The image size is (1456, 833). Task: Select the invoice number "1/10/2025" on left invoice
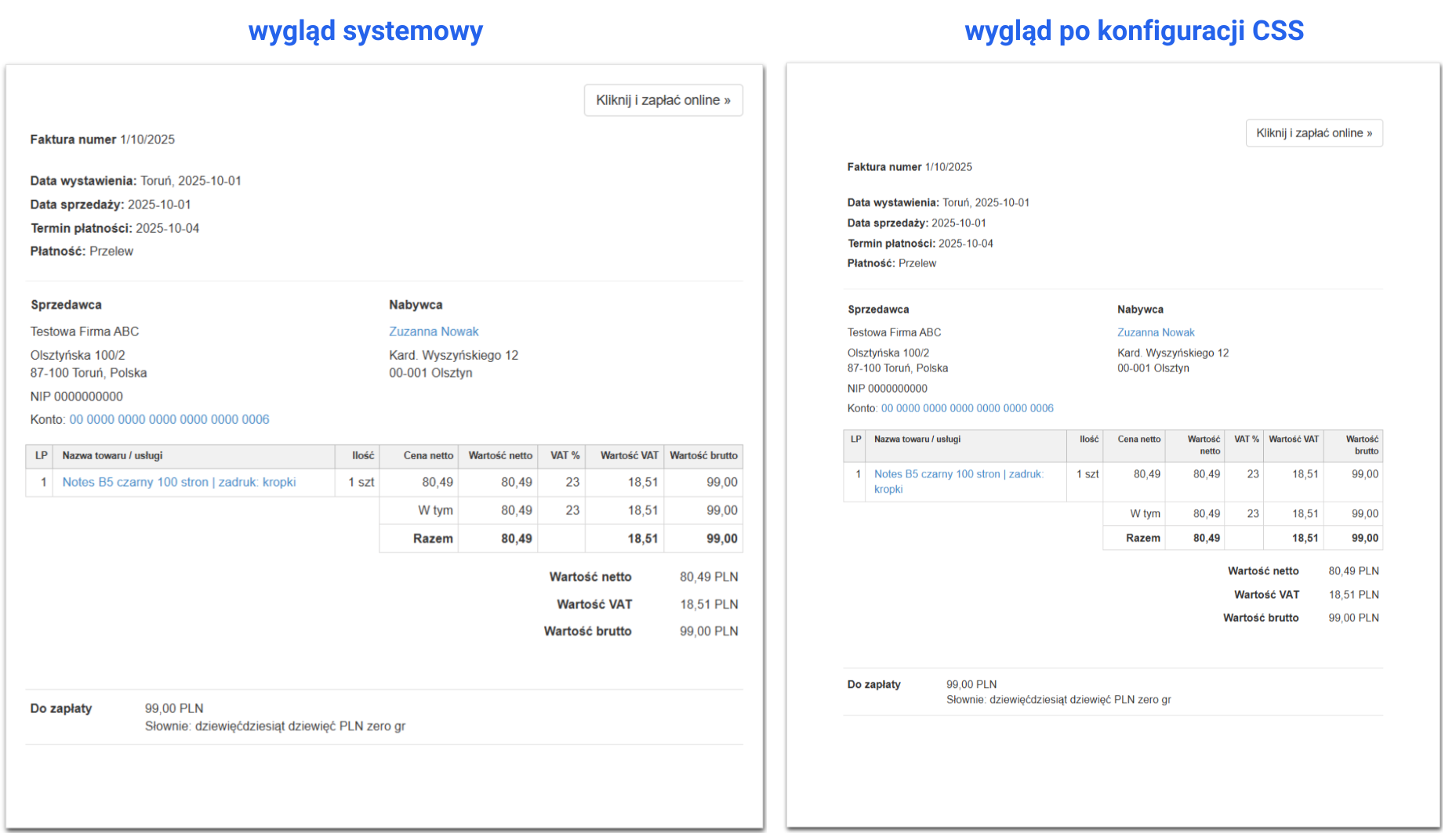tap(147, 139)
